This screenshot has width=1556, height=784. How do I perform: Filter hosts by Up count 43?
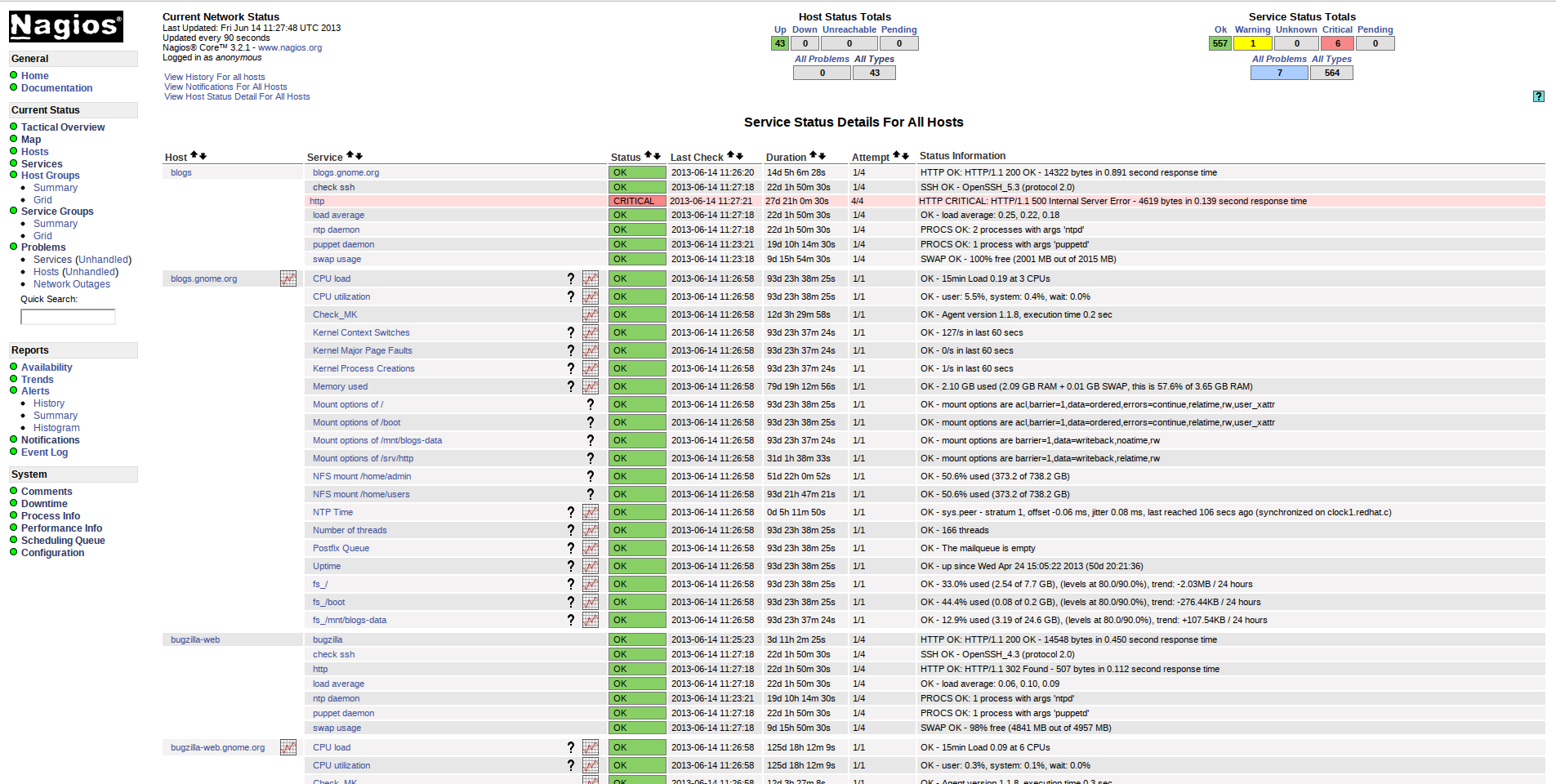pos(780,43)
